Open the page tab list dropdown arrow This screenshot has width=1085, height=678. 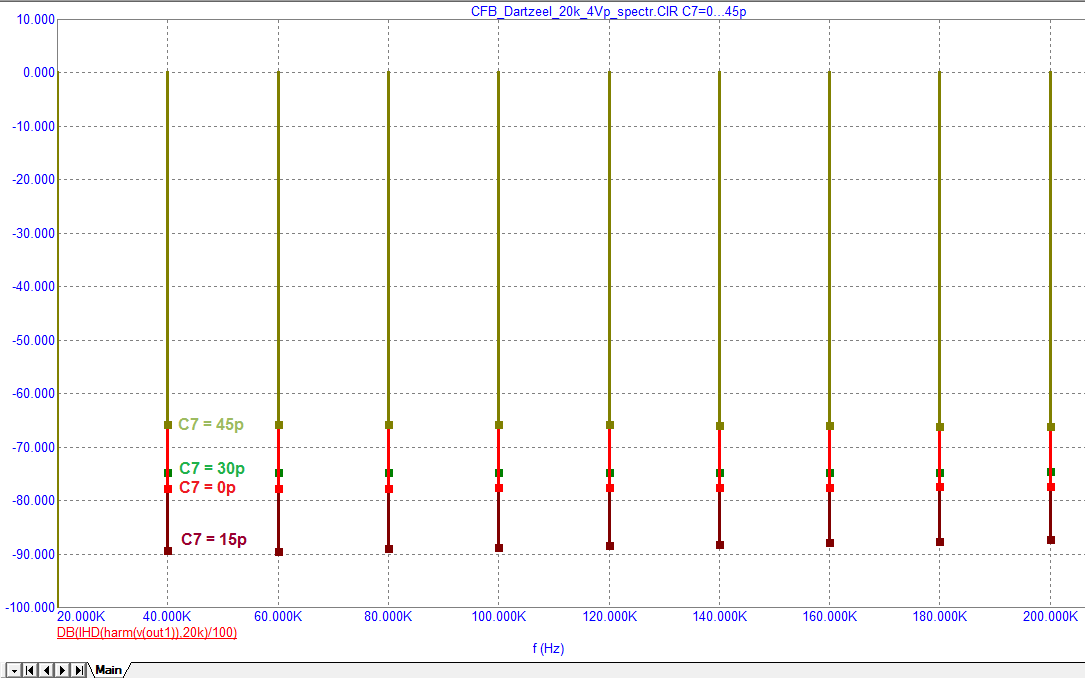point(13,670)
